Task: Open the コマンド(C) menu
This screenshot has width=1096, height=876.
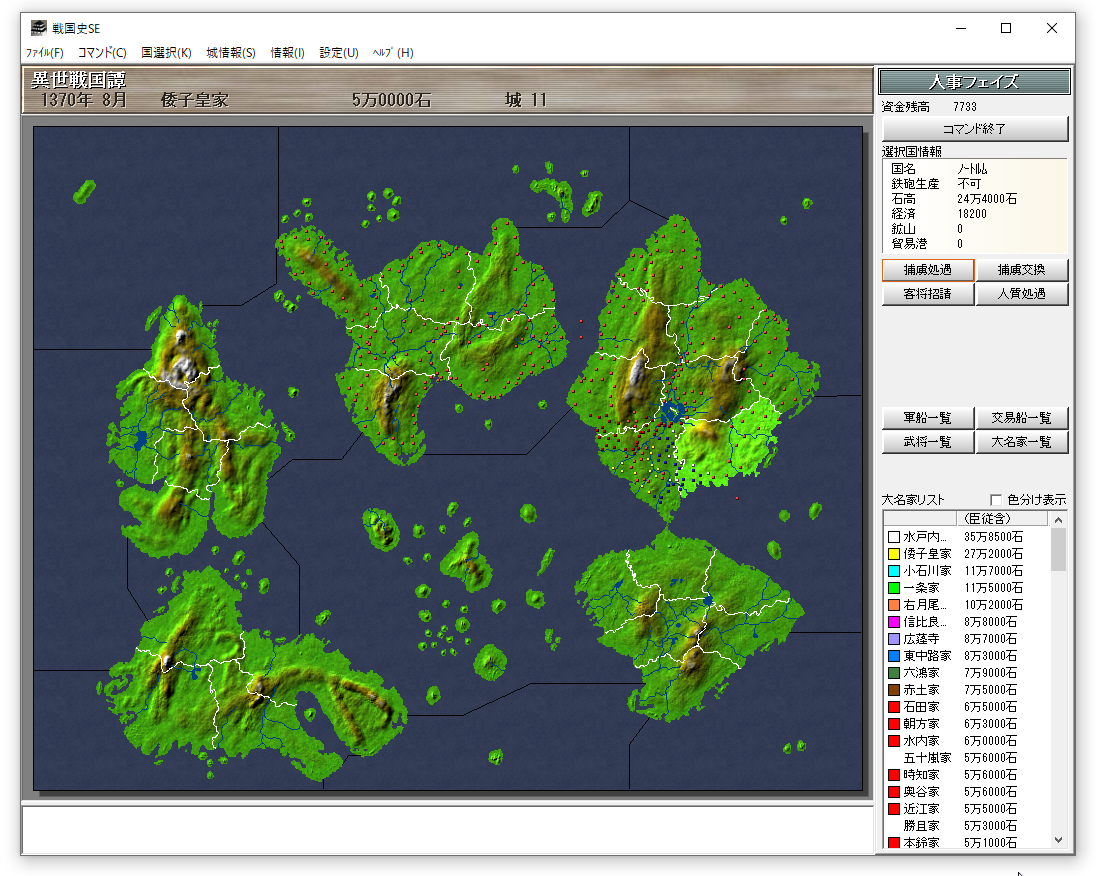Action: pos(102,53)
